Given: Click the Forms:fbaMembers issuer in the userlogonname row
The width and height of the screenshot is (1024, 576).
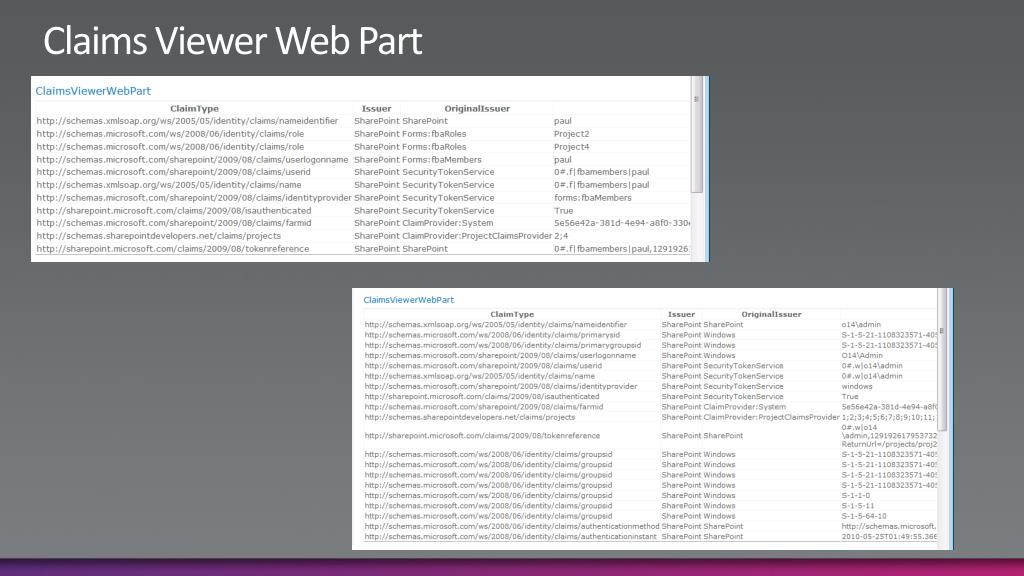Looking at the screenshot, I should click(442, 159).
